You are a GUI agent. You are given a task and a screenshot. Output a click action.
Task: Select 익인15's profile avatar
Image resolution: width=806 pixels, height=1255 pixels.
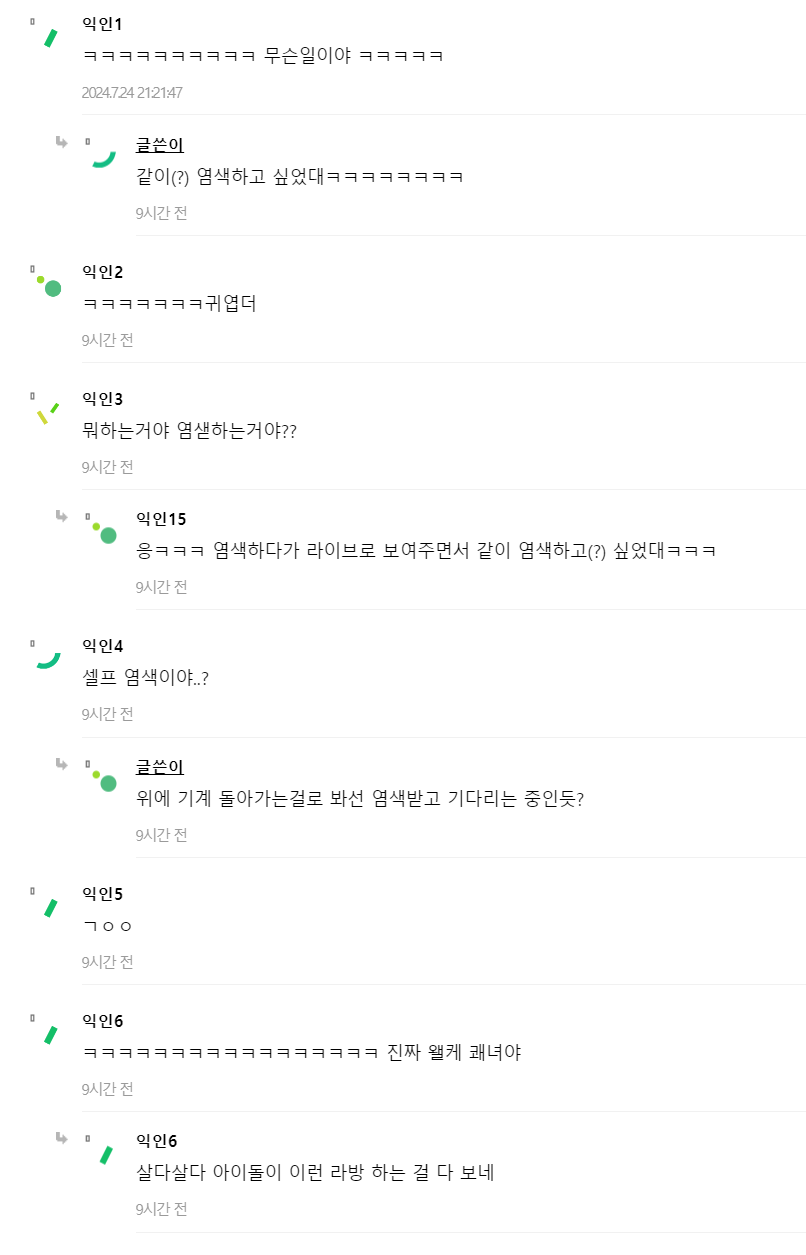(x=102, y=531)
